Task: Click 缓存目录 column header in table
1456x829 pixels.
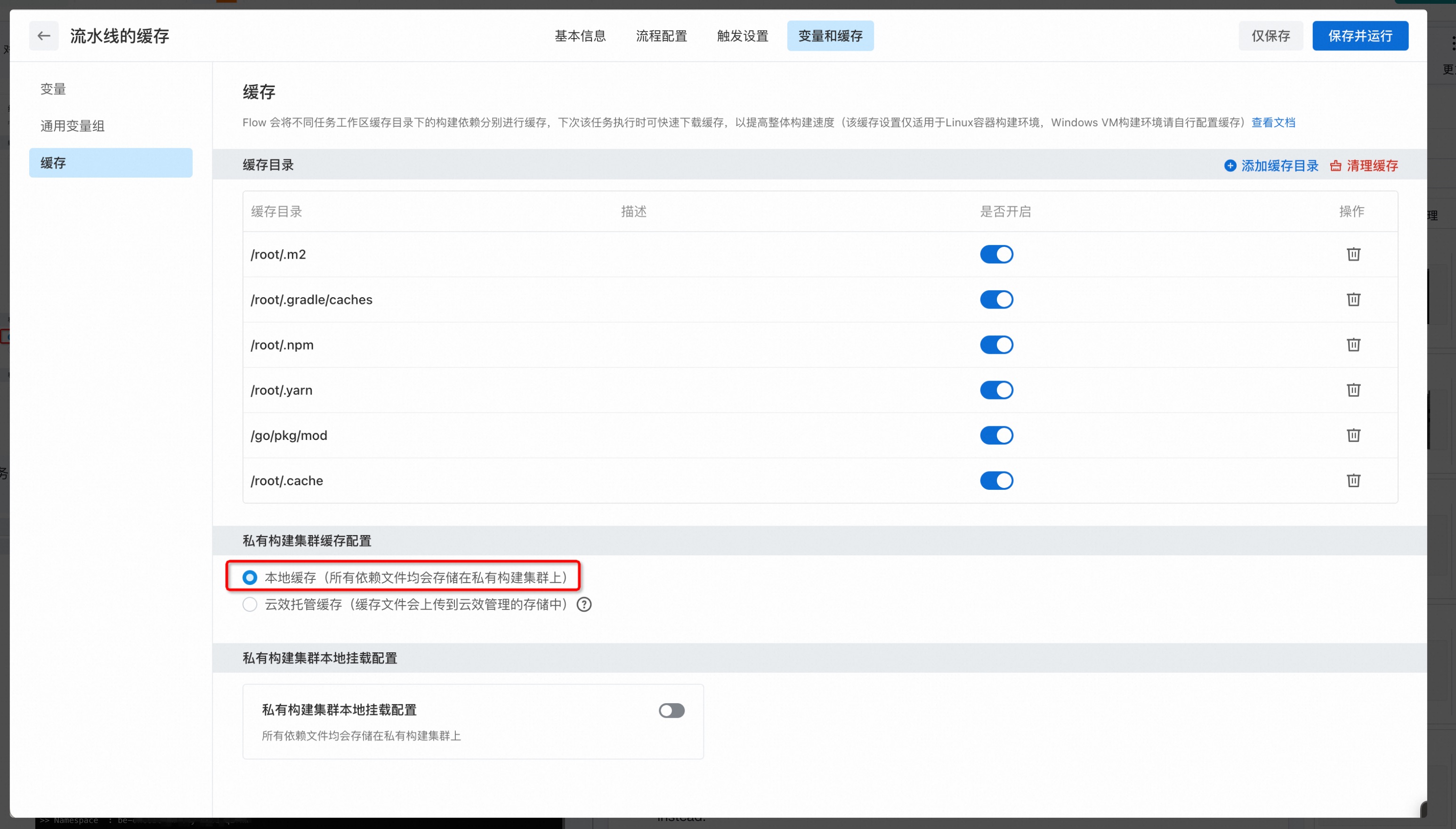Action: point(276,211)
